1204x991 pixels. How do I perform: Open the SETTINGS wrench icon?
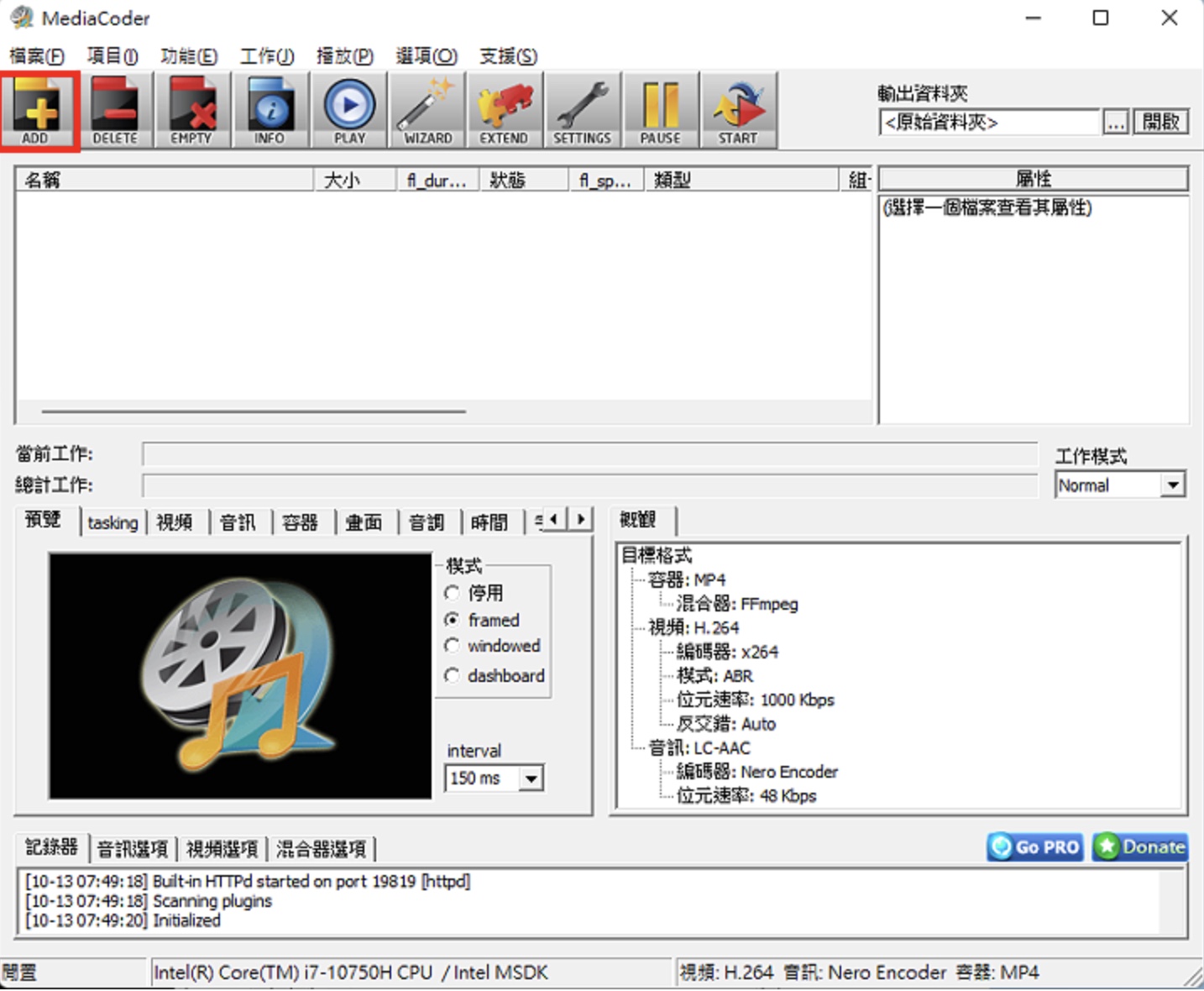coord(583,111)
